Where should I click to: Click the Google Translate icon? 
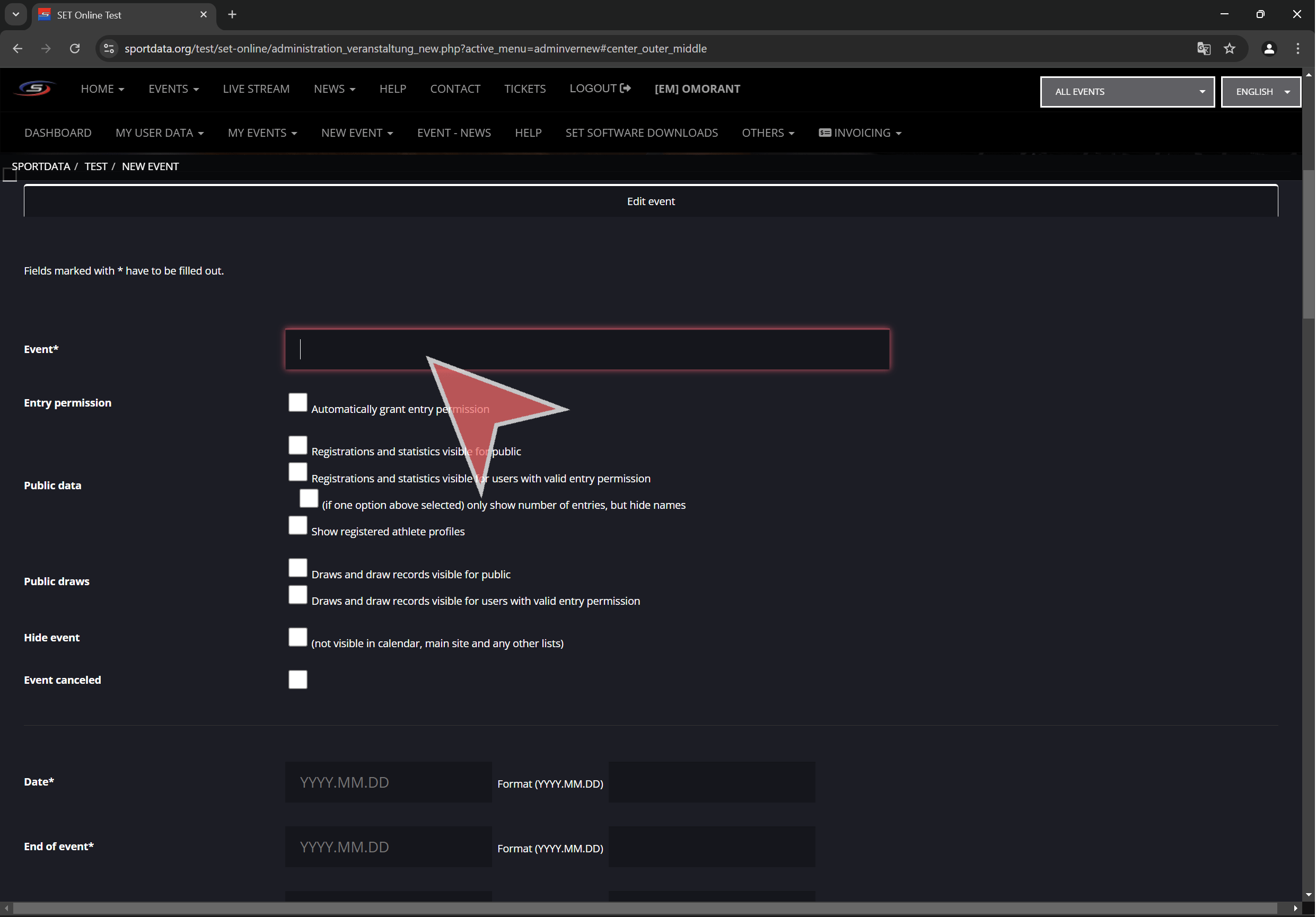pyautogui.click(x=1203, y=49)
